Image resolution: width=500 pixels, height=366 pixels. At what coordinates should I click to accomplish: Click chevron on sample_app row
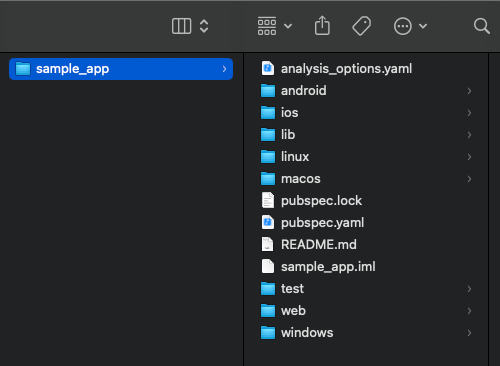pyautogui.click(x=224, y=69)
